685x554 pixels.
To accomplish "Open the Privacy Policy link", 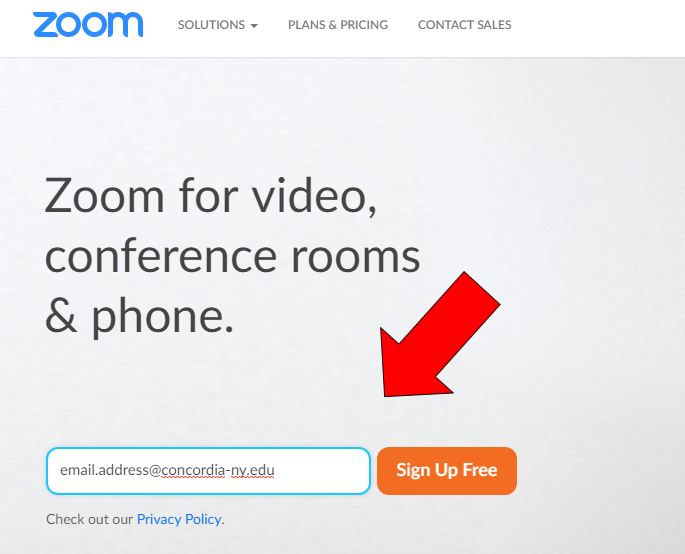I will (x=179, y=519).
